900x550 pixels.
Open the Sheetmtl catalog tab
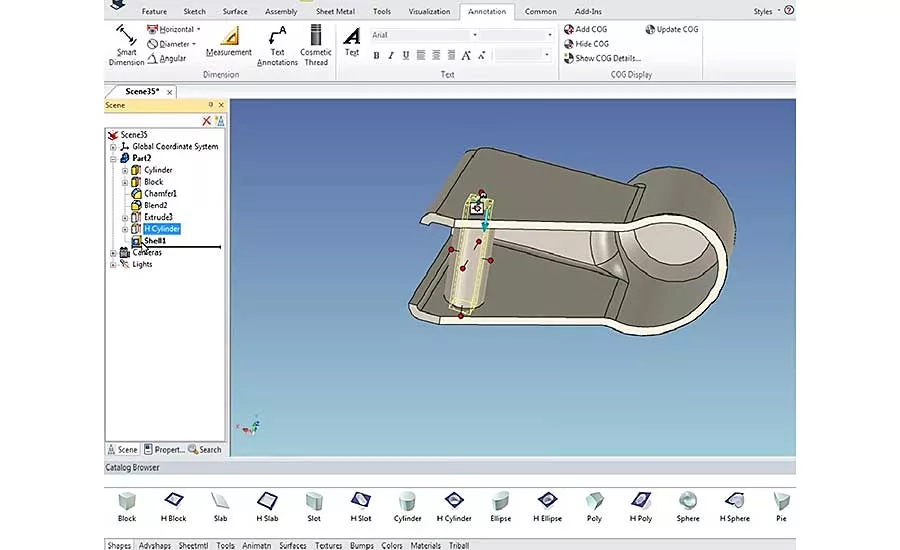(x=193, y=545)
